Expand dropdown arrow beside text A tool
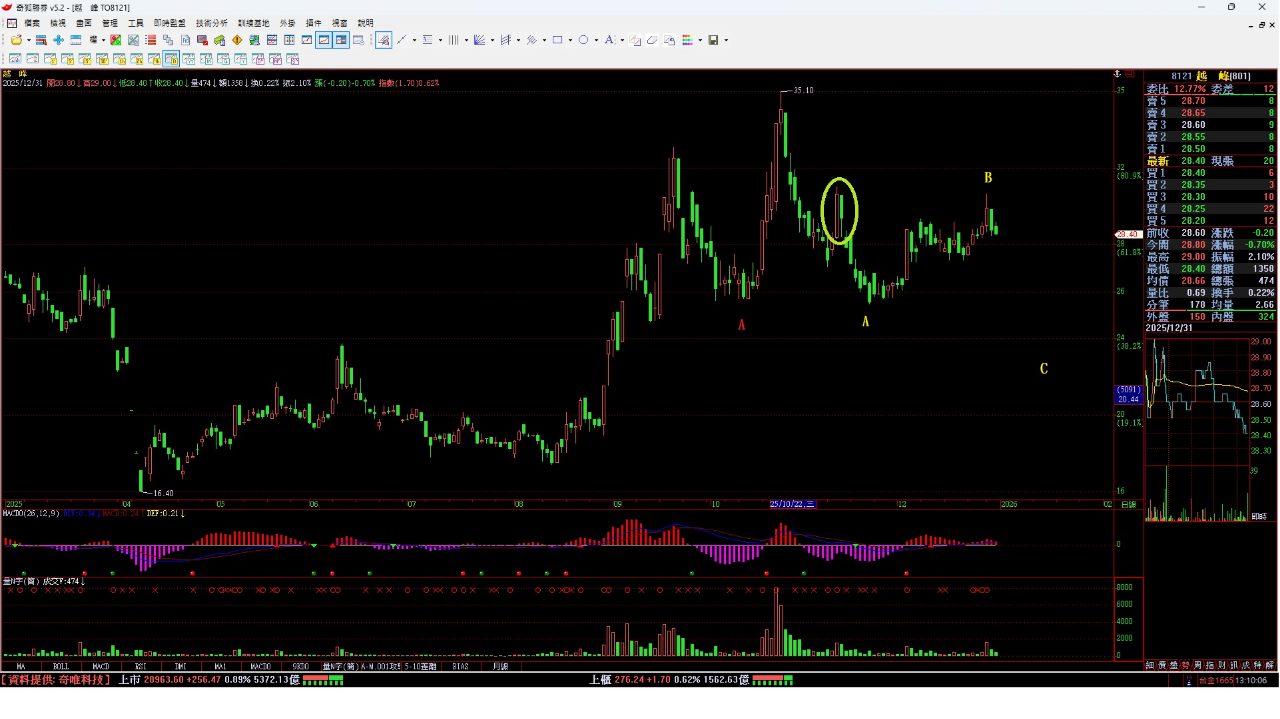Screen dimensions: 1280x719 (622, 40)
